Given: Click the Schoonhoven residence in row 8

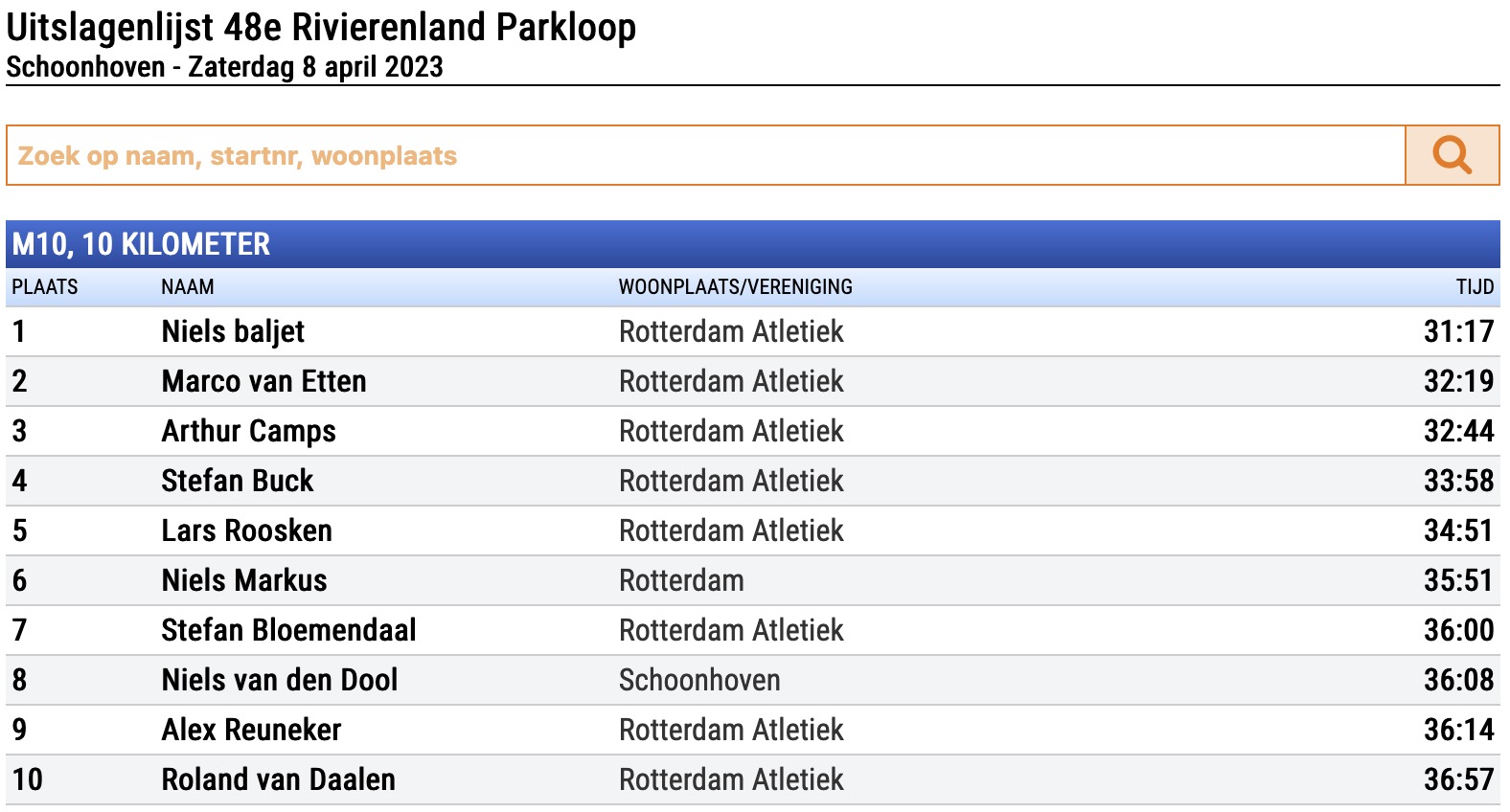Looking at the screenshot, I should coord(698,680).
